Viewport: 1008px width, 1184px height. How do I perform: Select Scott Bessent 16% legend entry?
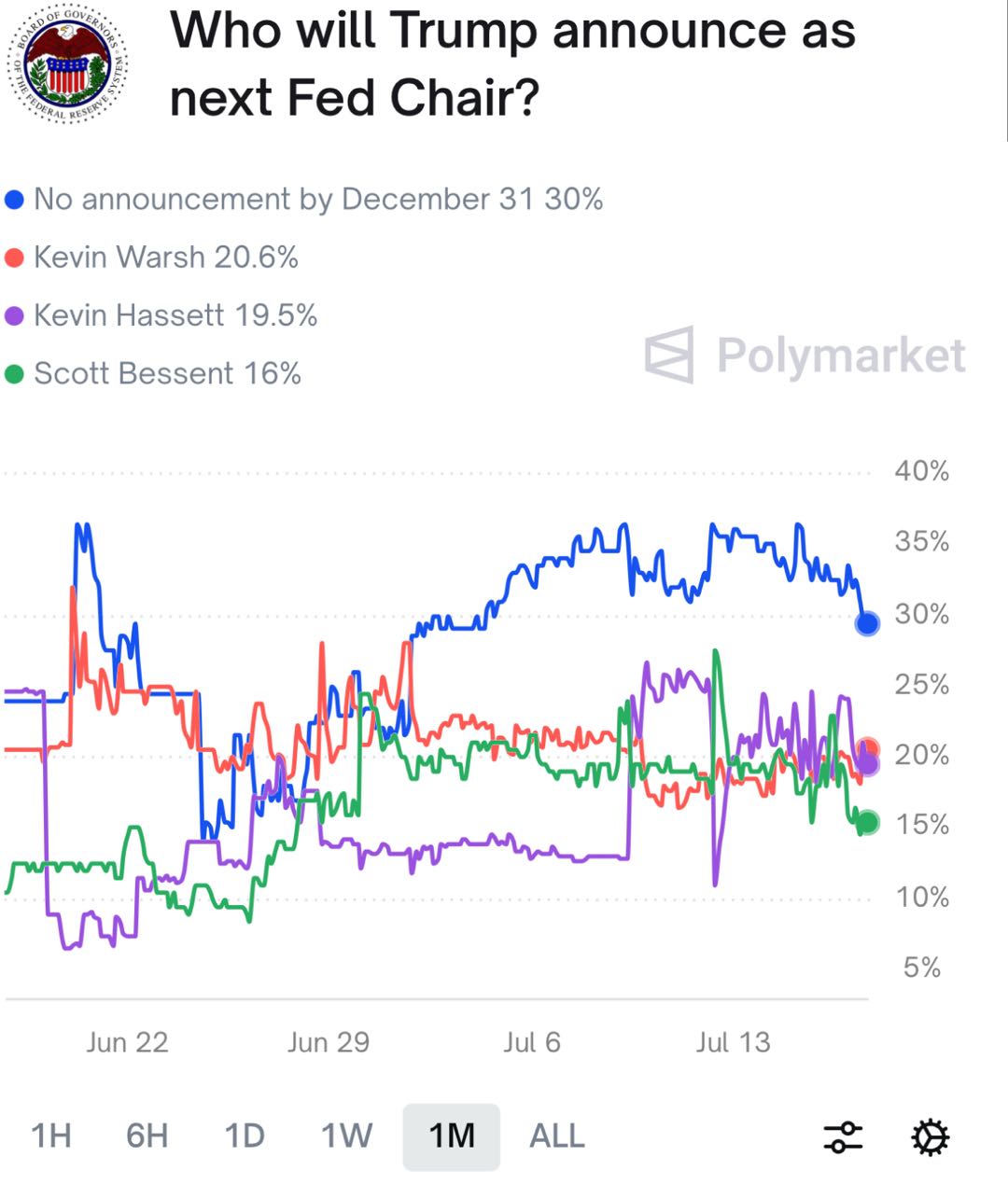coord(153,374)
